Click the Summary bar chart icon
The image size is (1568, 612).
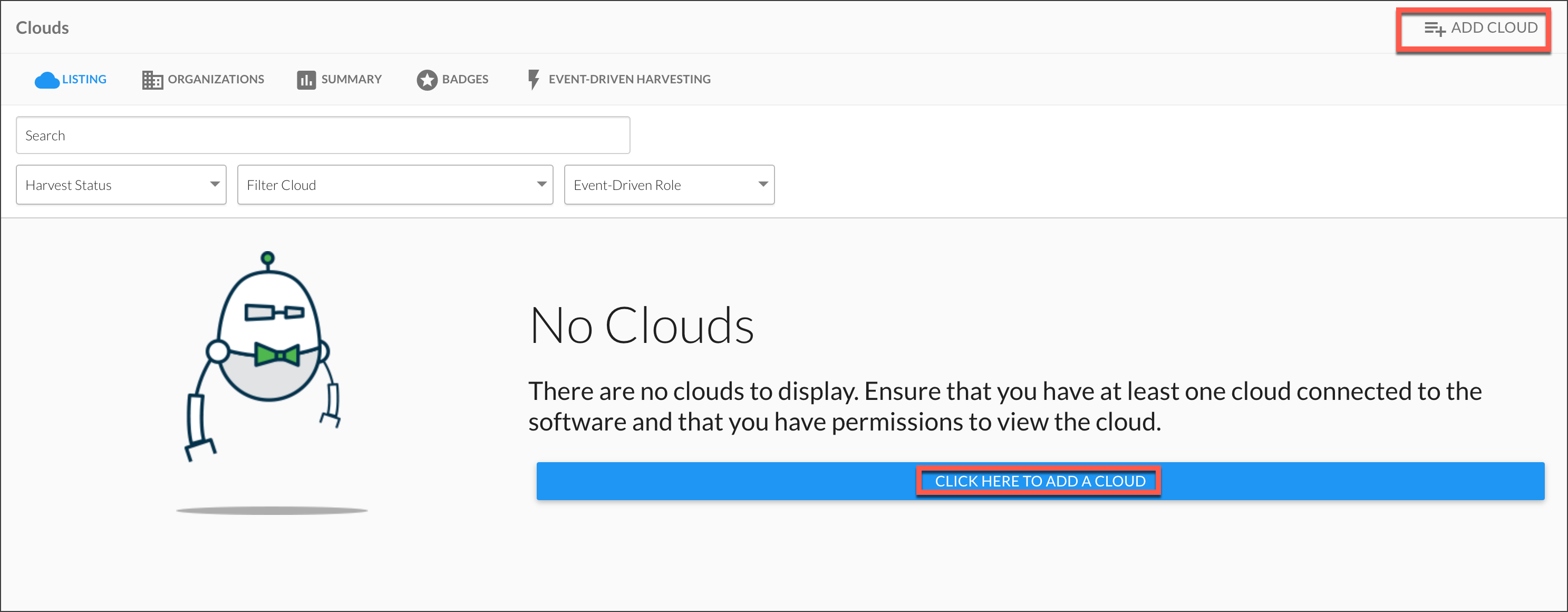coord(306,80)
